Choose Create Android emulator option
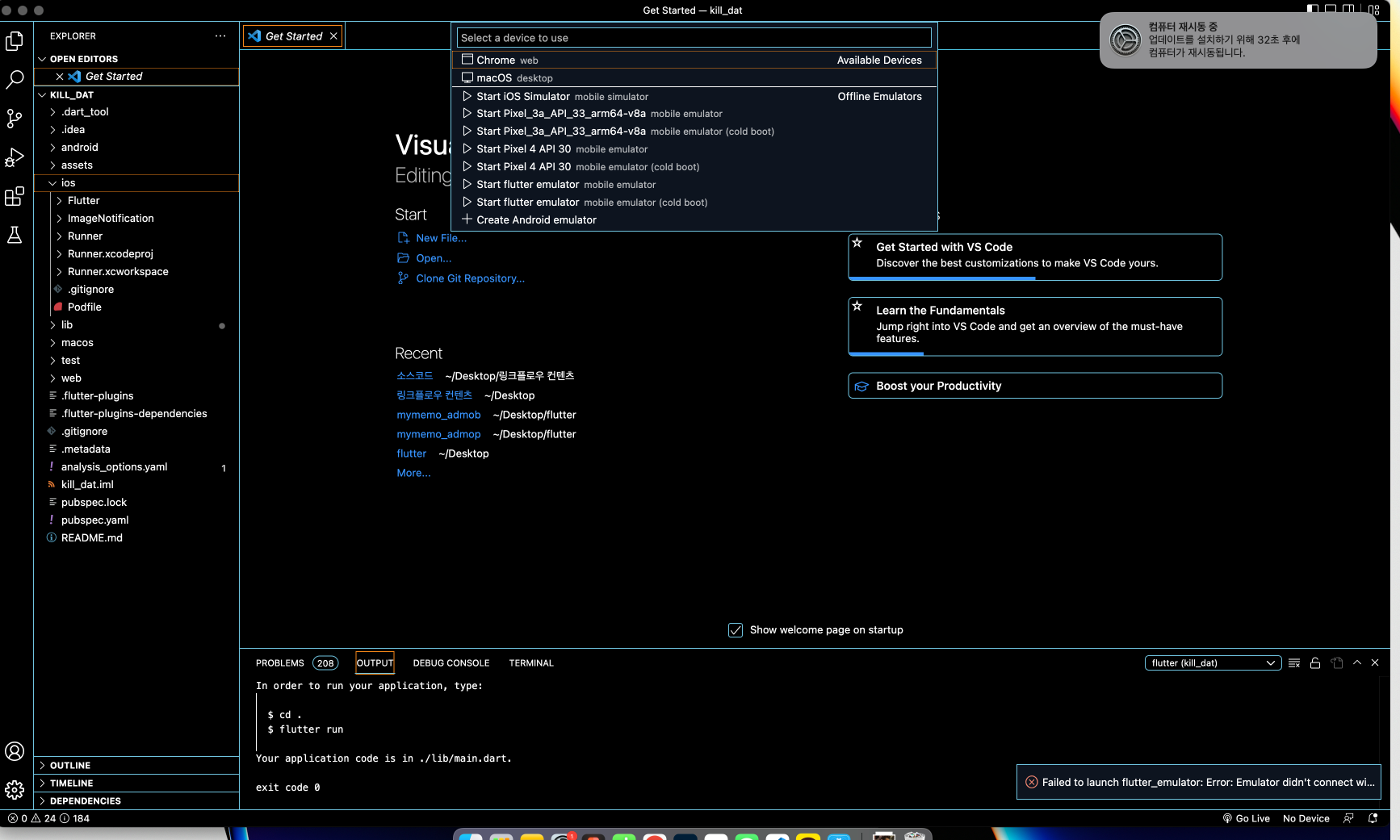This screenshot has height=840, width=1400. click(x=694, y=220)
